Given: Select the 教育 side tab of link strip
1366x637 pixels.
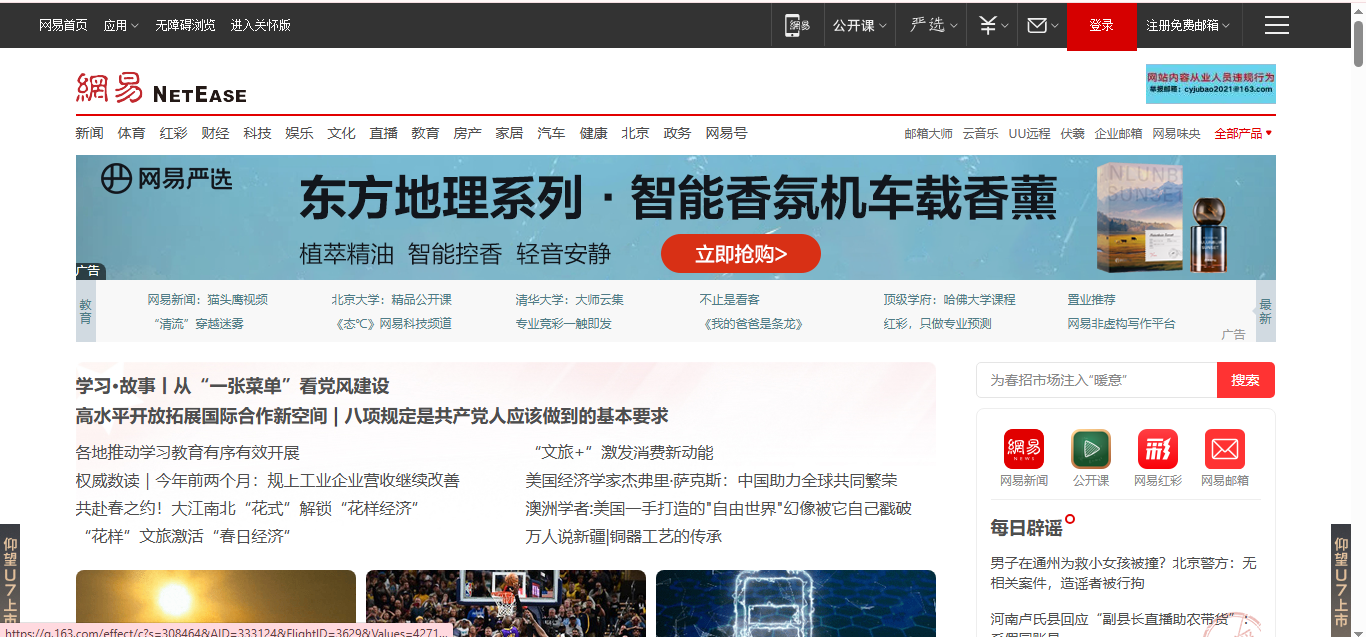Looking at the screenshot, I should coord(86,311).
